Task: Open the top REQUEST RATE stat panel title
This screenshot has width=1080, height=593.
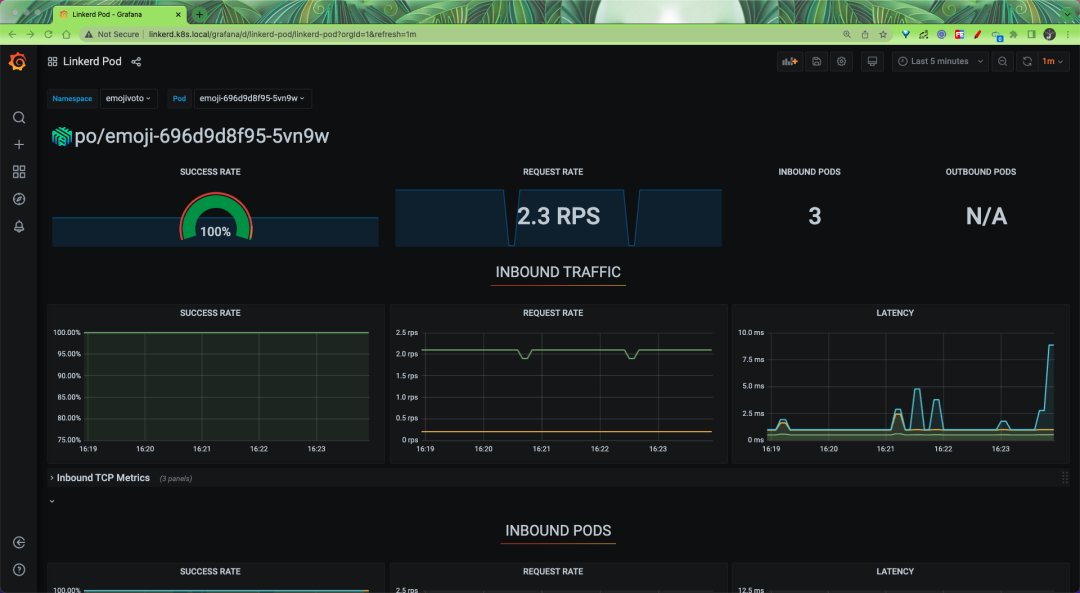Action: [553, 172]
